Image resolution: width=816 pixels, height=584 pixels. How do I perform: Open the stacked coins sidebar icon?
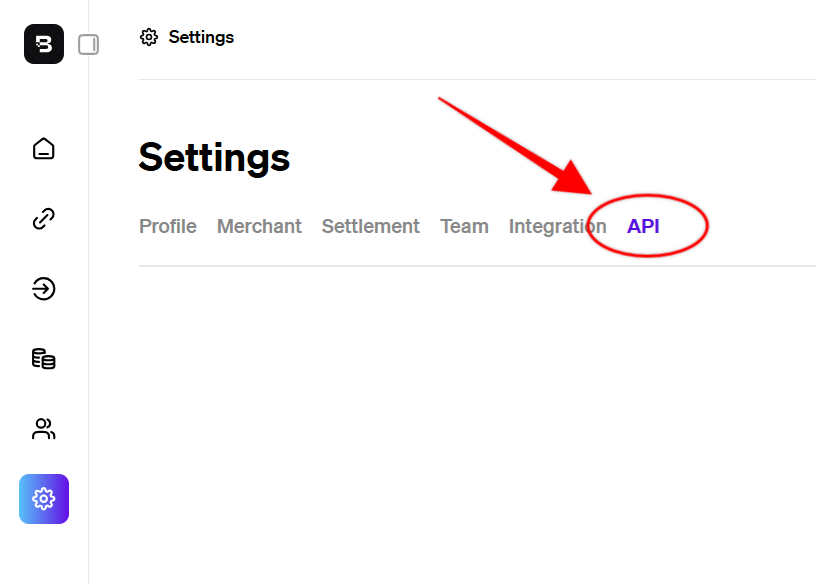[x=44, y=359]
